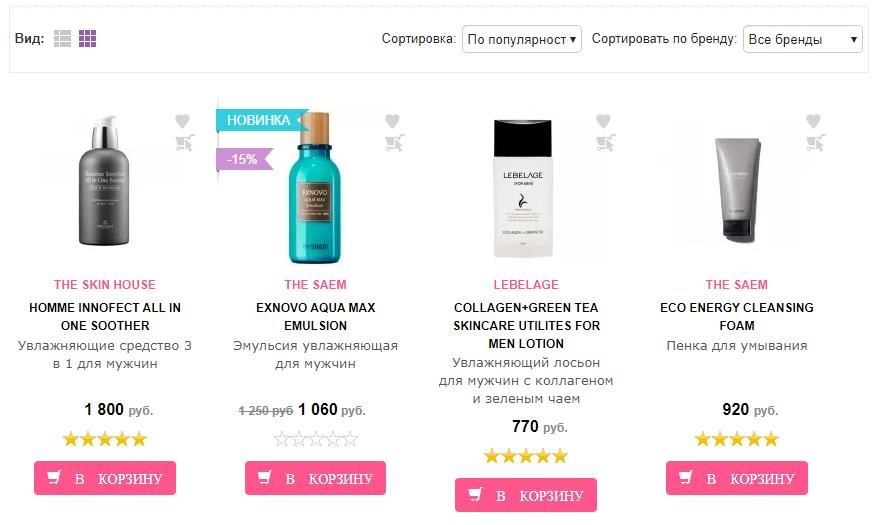The height and width of the screenshot is (525, 891).
Task: Heart the Eco Energy Cleansing Foam
Action: coord(813,121)
